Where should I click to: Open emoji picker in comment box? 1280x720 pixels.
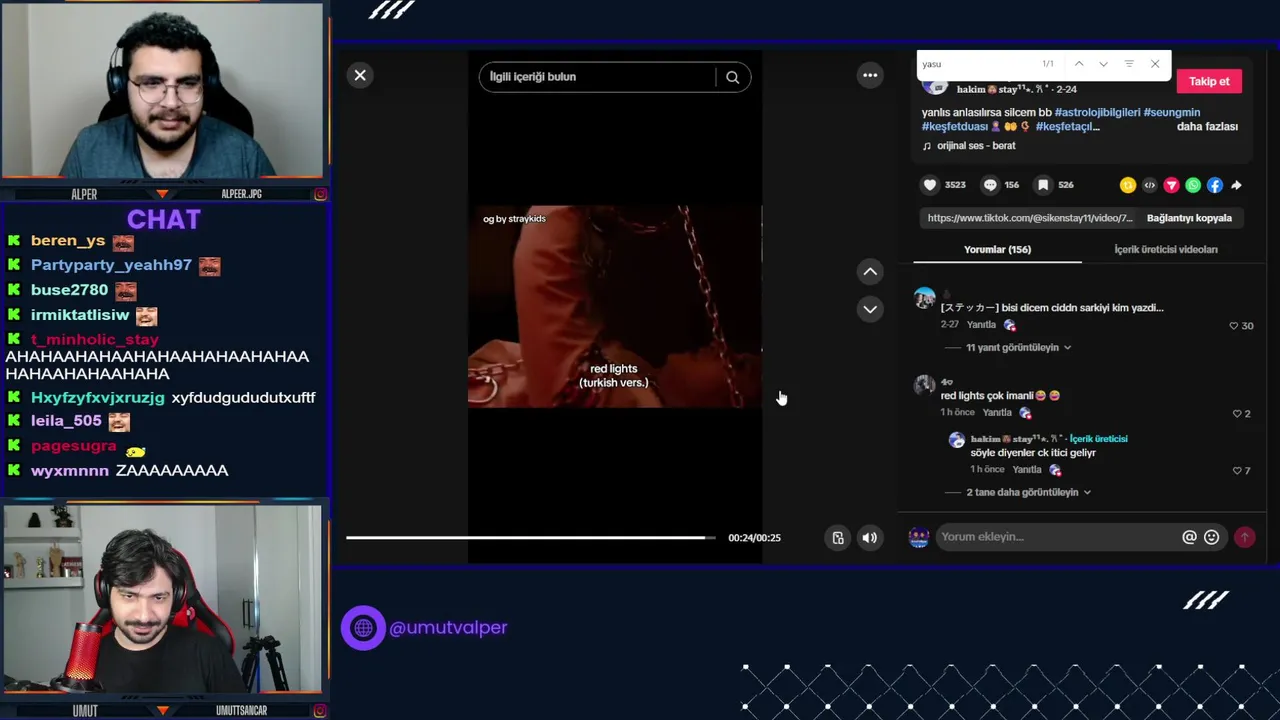pos(1212,537)
